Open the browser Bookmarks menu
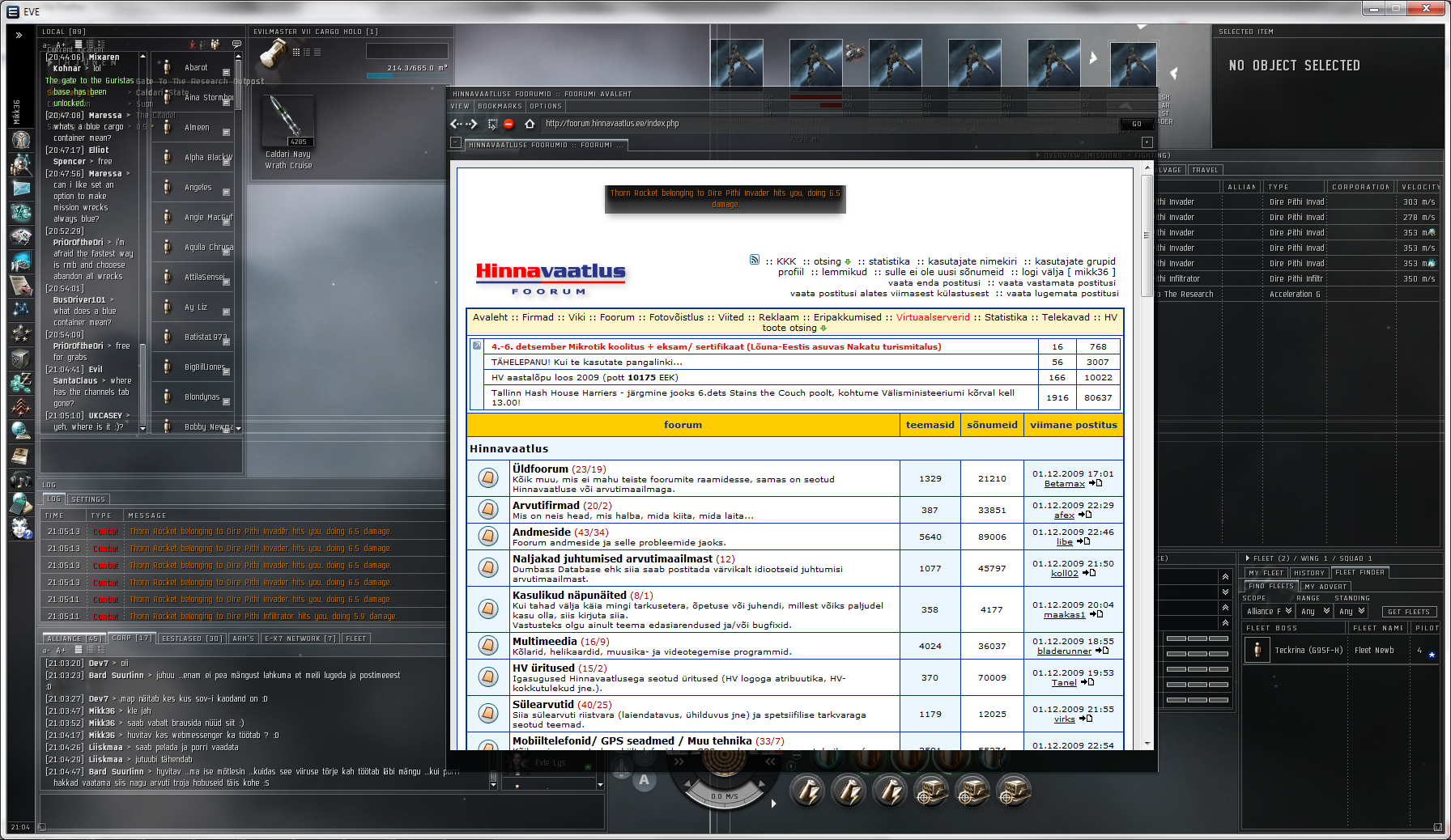Image resolution: width=1451 pixels, height=840 pixels. pos(500,106)
